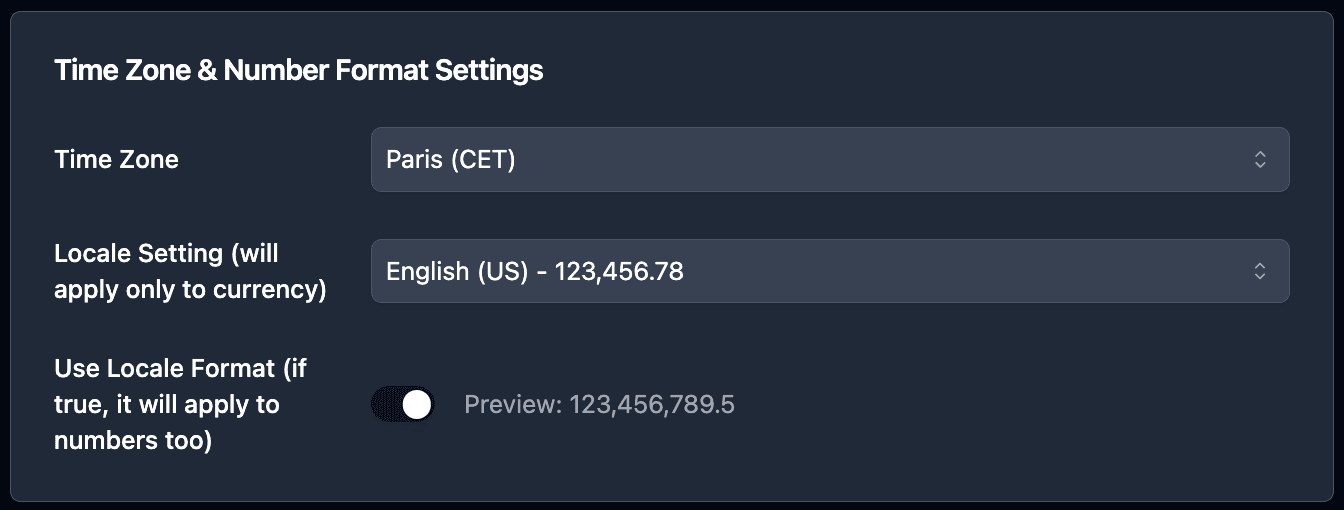Click the "Preview: 123,456,789.5" text
The image size is (1344, 510).
pyautogui.click(x=599, y=405)
